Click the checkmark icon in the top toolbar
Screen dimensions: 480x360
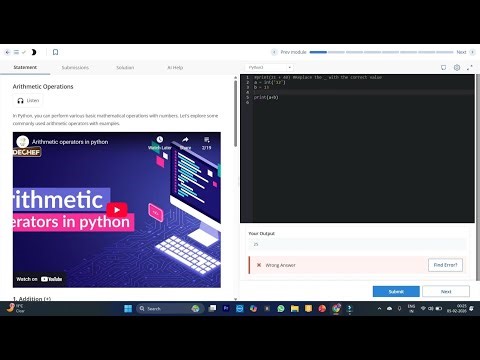point(24,52)
